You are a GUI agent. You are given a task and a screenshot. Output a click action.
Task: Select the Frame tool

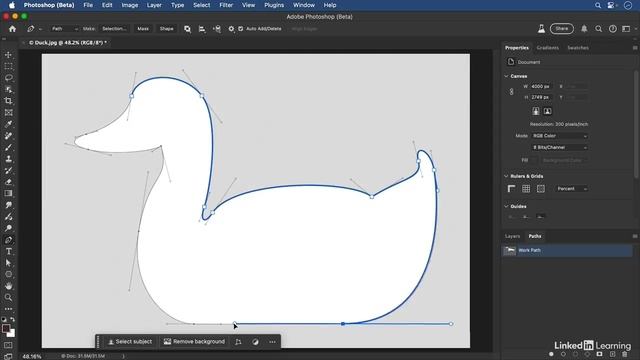point(8,113)
